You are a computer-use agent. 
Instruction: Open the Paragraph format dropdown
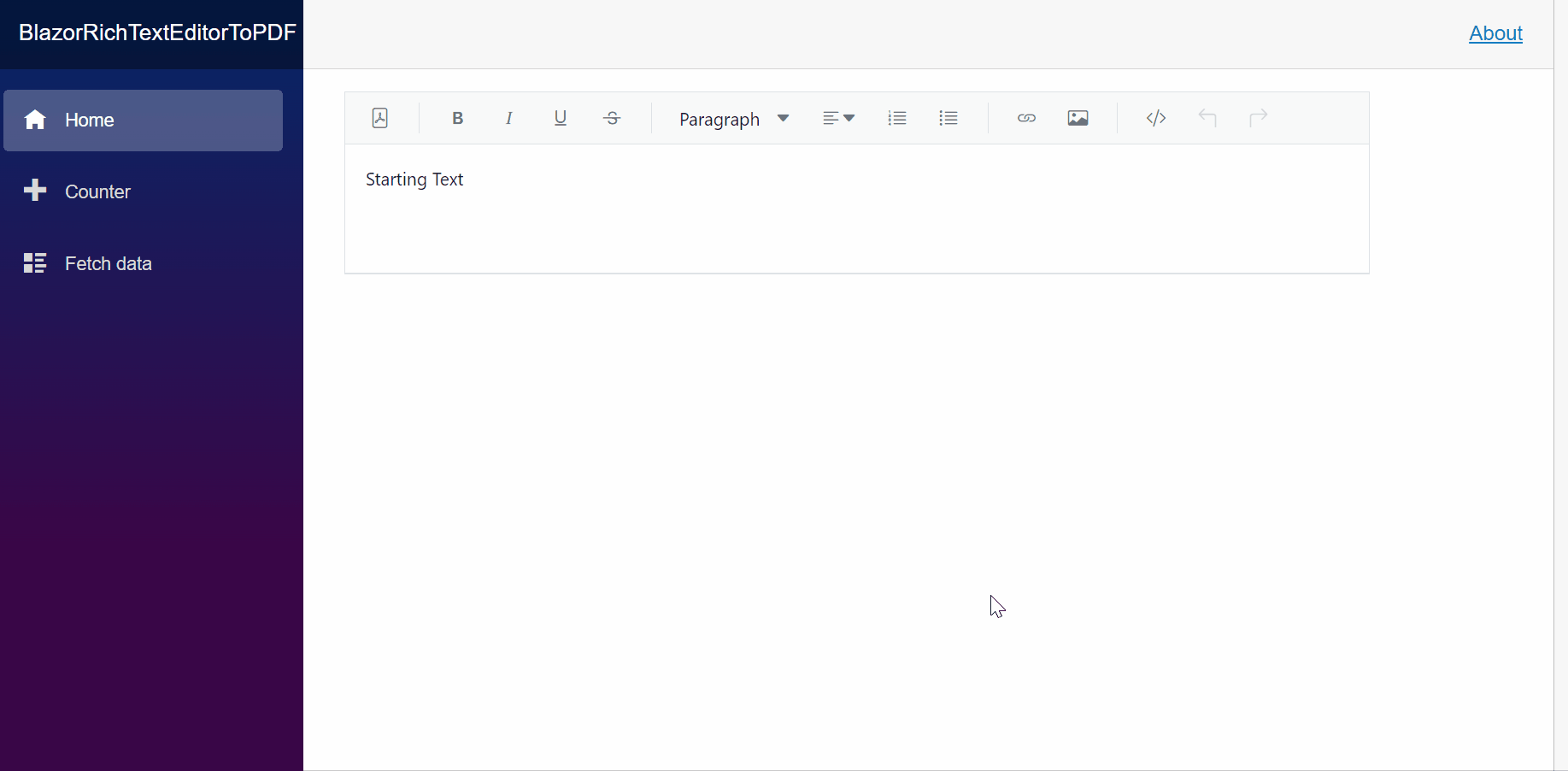point(733,119)
